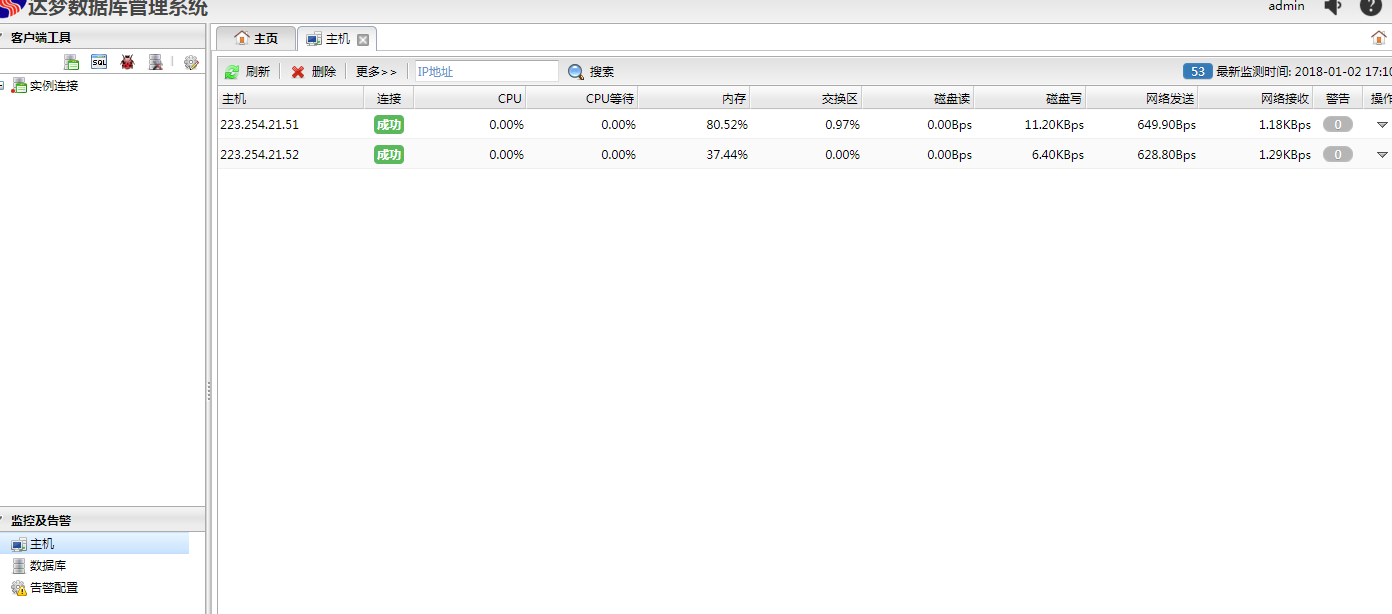The image size is (1392, 614).
Task: Click the 成功 badge for 223.254.21.51
Action: (389, 125)
